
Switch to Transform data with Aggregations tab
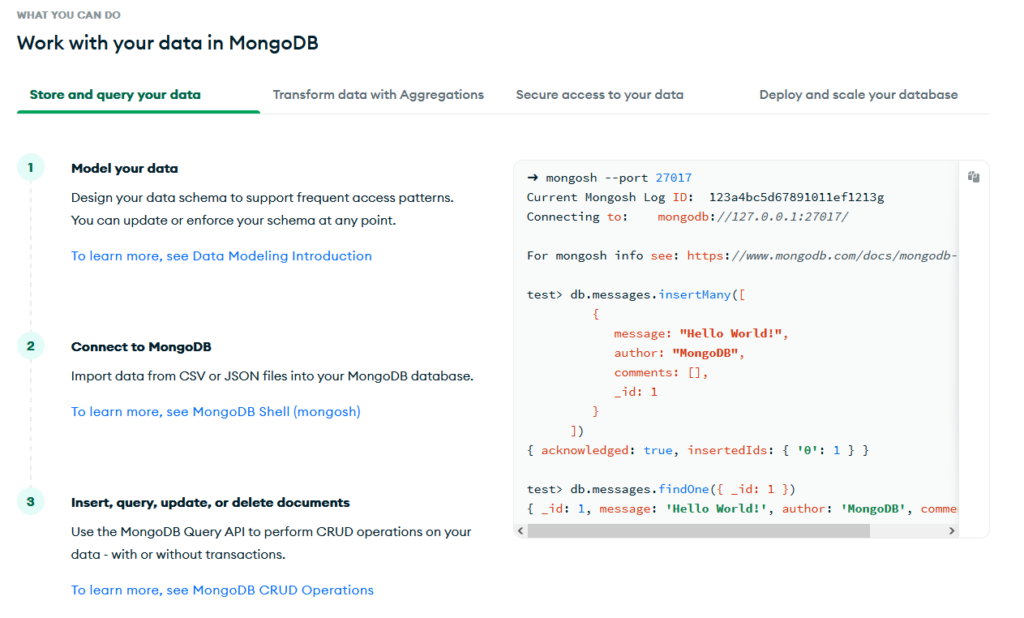(378, 94)
